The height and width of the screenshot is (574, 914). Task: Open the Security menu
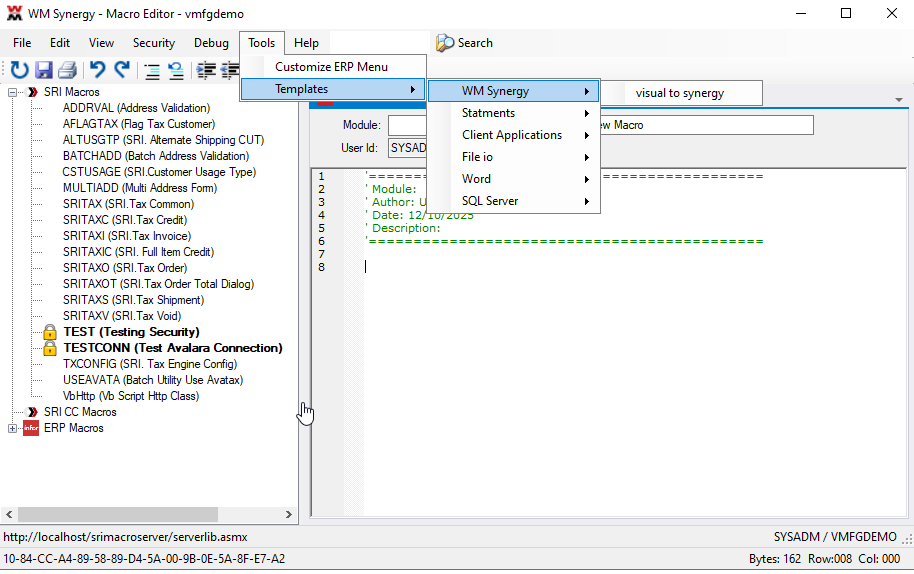[154, 43]
